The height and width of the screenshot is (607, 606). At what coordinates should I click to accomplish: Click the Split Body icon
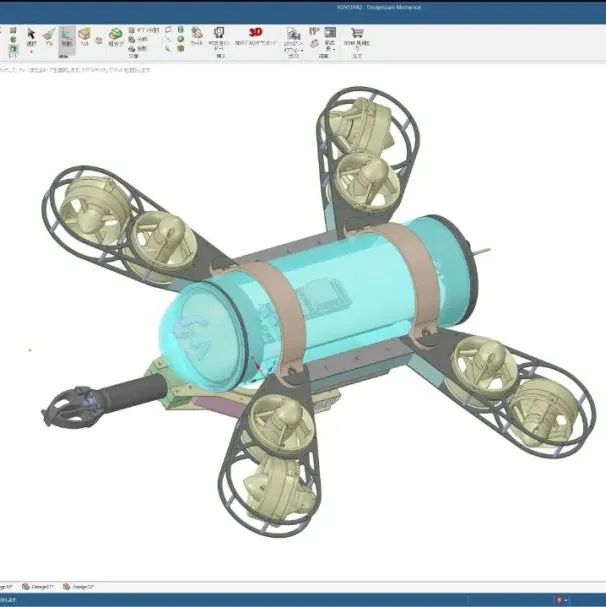point(132,30)
